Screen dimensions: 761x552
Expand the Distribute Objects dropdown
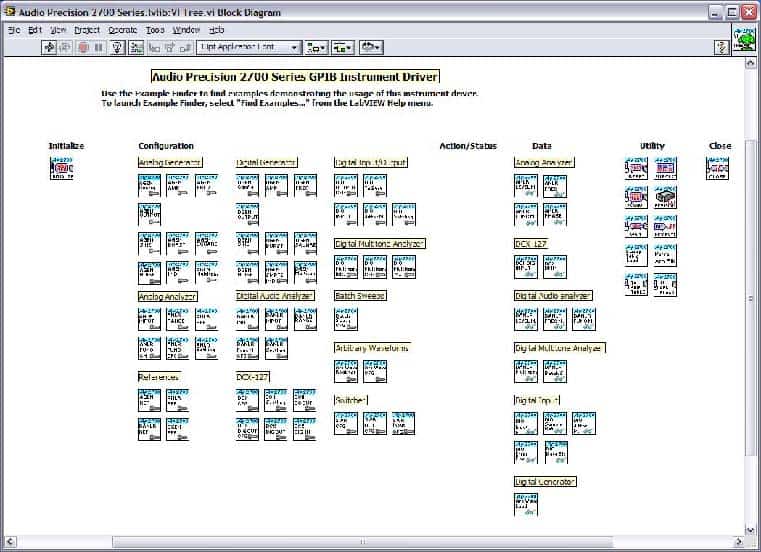coord(343,47)
